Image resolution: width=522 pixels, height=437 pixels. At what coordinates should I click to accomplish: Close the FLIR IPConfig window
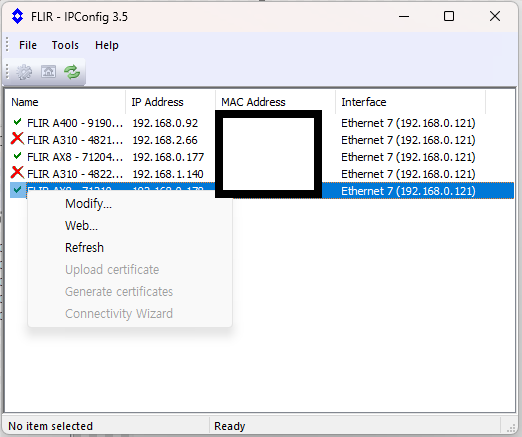(x=495, y=16)
